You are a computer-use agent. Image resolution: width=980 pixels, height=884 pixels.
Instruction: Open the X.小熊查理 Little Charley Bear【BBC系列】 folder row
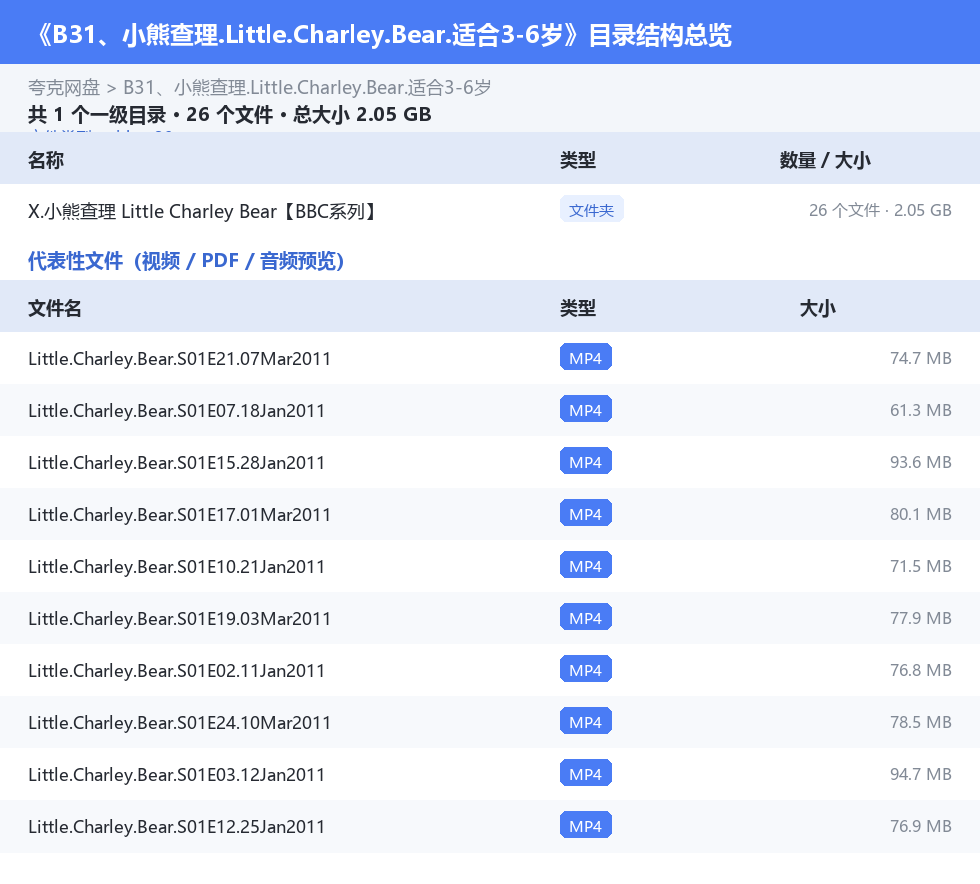click(x=490, y=211)
